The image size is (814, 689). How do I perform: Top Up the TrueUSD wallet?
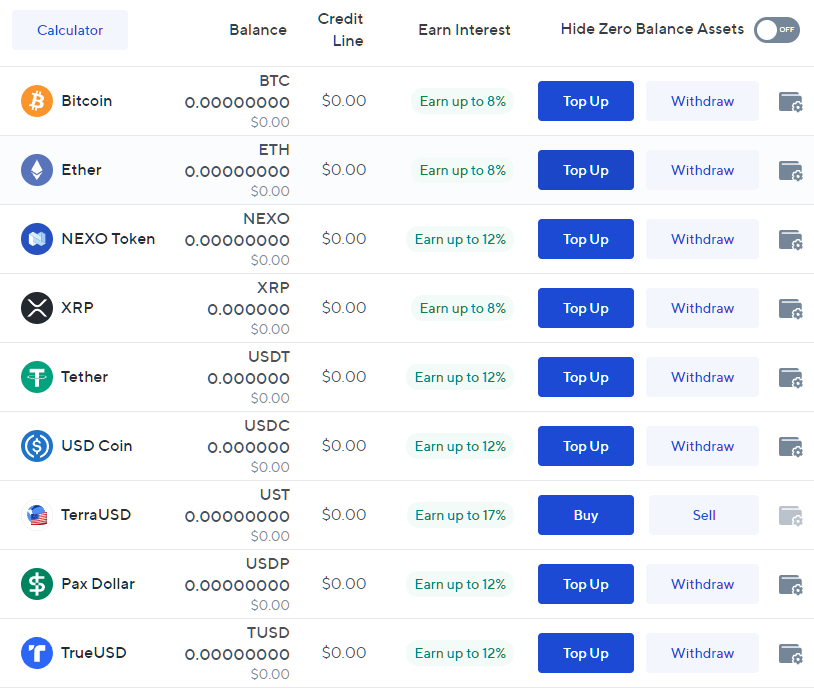tap(586, 653)
